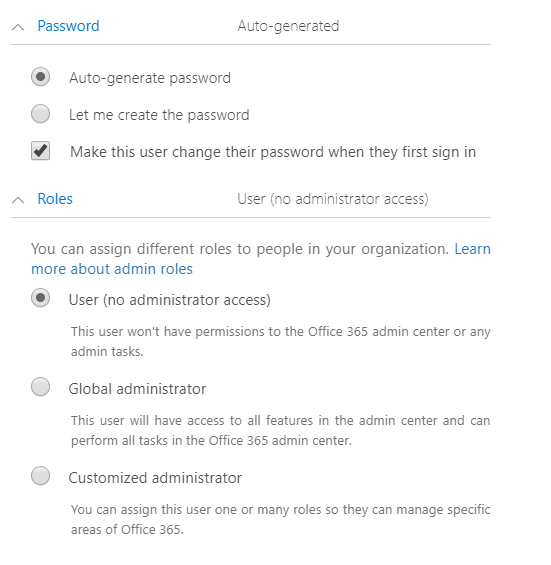Screen dimensions: 551x565
Task: Choose the 'Let me create the password' radio button
Action: pos(40,114)
